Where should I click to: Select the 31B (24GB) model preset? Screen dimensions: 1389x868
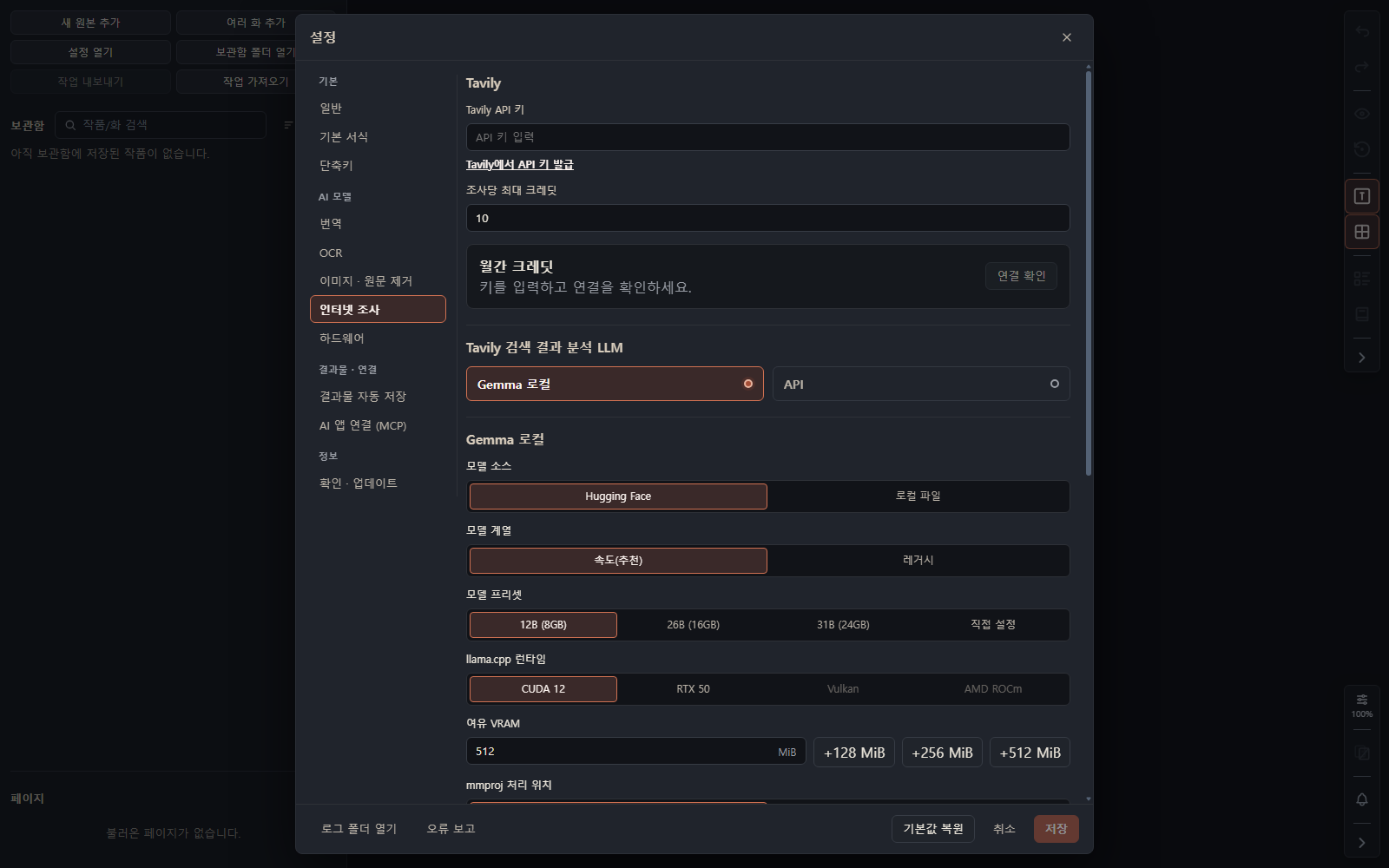point(843,625)
